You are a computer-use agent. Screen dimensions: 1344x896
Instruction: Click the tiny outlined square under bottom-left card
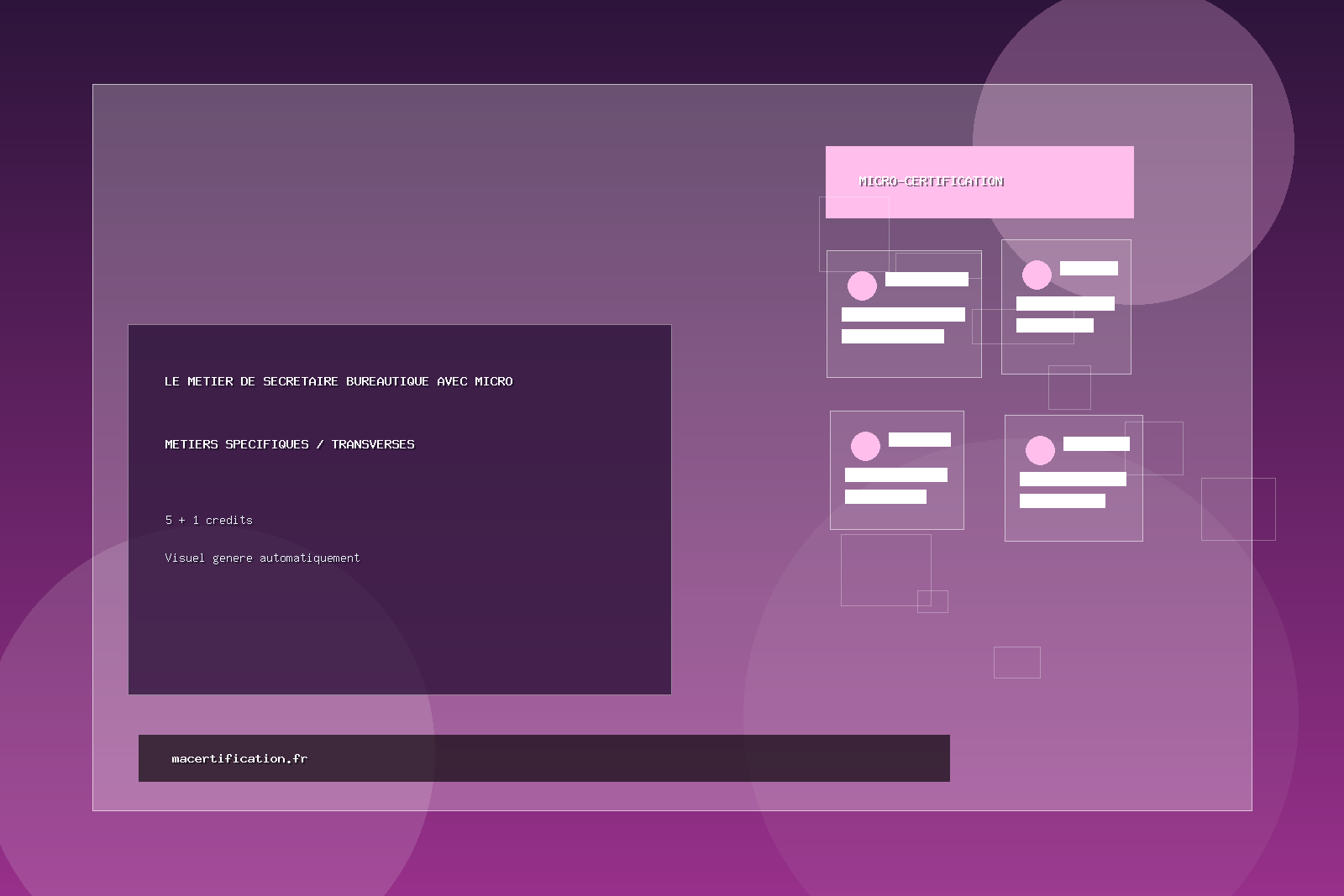[x=932, y=601]
